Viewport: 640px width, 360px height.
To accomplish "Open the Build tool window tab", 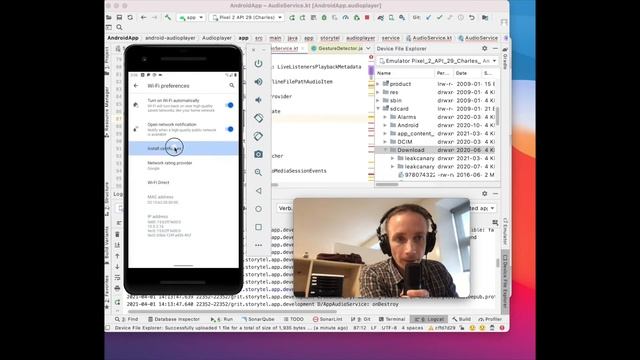I will click(x=462, y=319).
